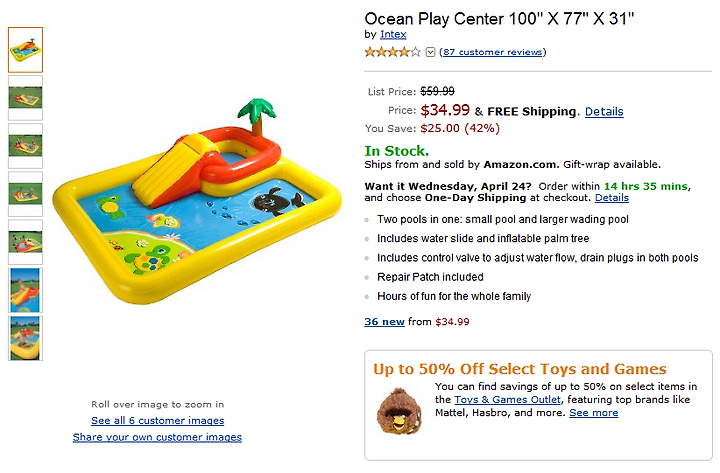Select the third thumbnail in the image strip
This screenshot has width=720, height=473.
point(25,146)
